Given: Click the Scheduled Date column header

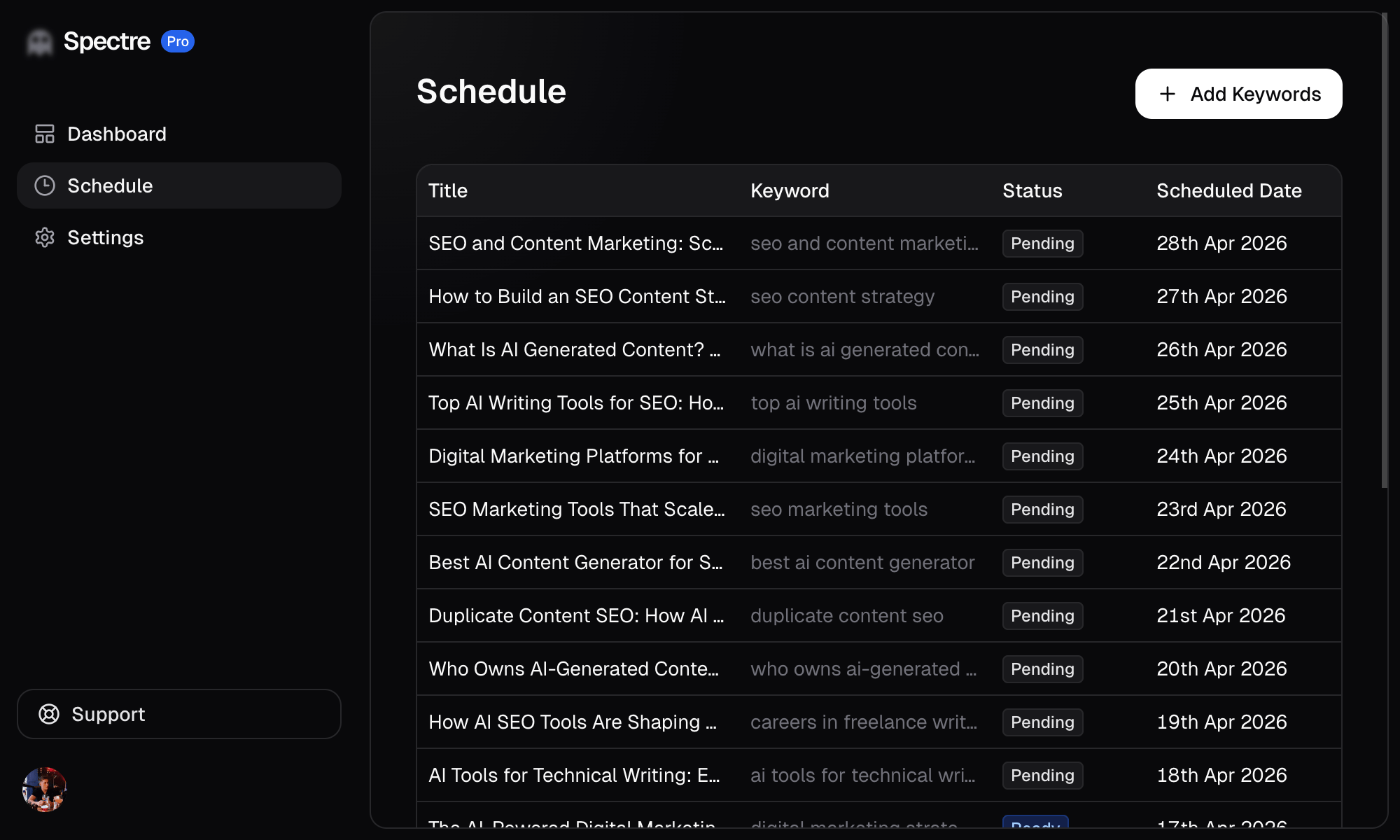Looking at the screenshot, I should click(x=1228, y=190).
